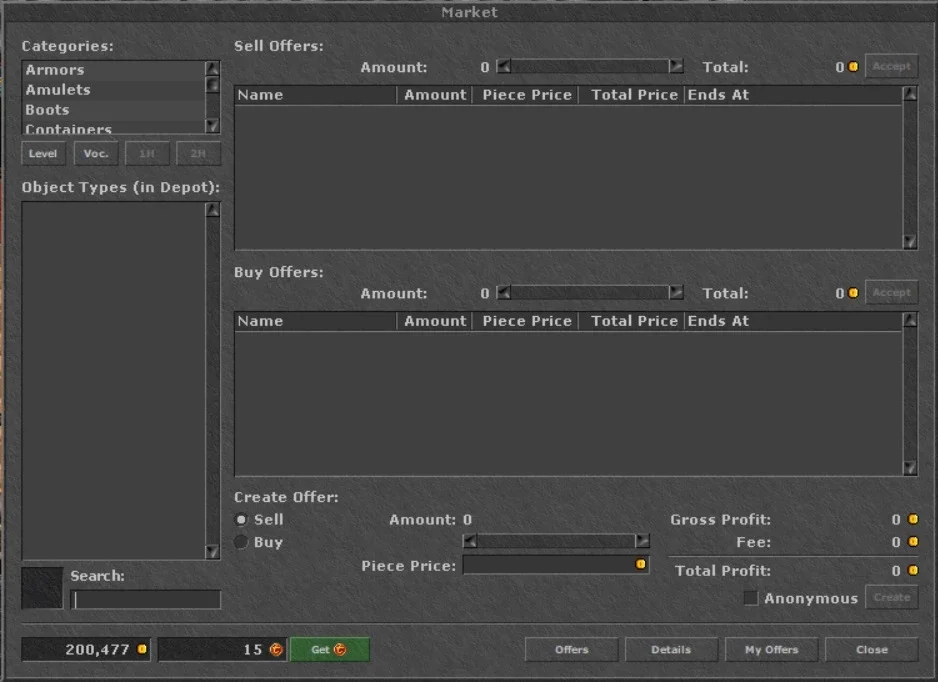Sort Sell Offers by Total Price column
Viewport: 938px width, 682px height.
(632, 95)
